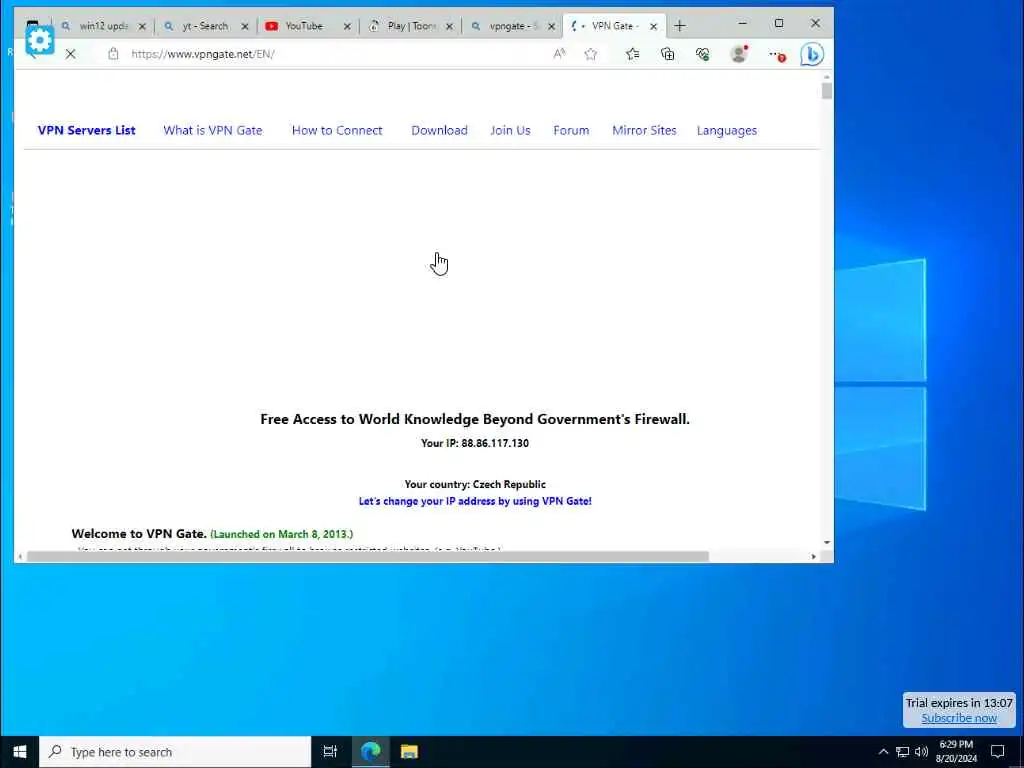Screen dimensions: 1024x768
Task: Click Welcome to VPN Gate heading
Action: point(139,534)
